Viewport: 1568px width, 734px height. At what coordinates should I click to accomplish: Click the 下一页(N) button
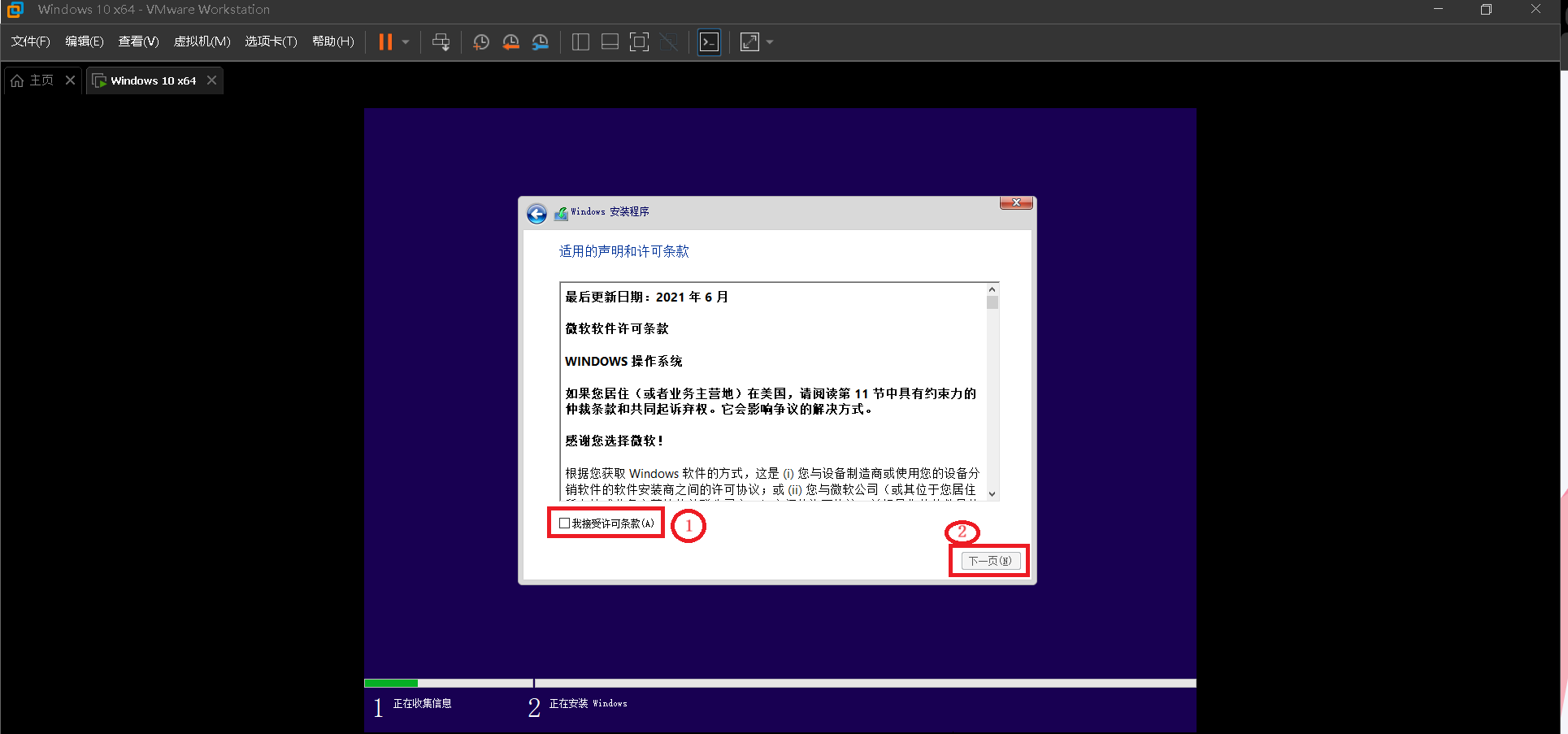990,561
